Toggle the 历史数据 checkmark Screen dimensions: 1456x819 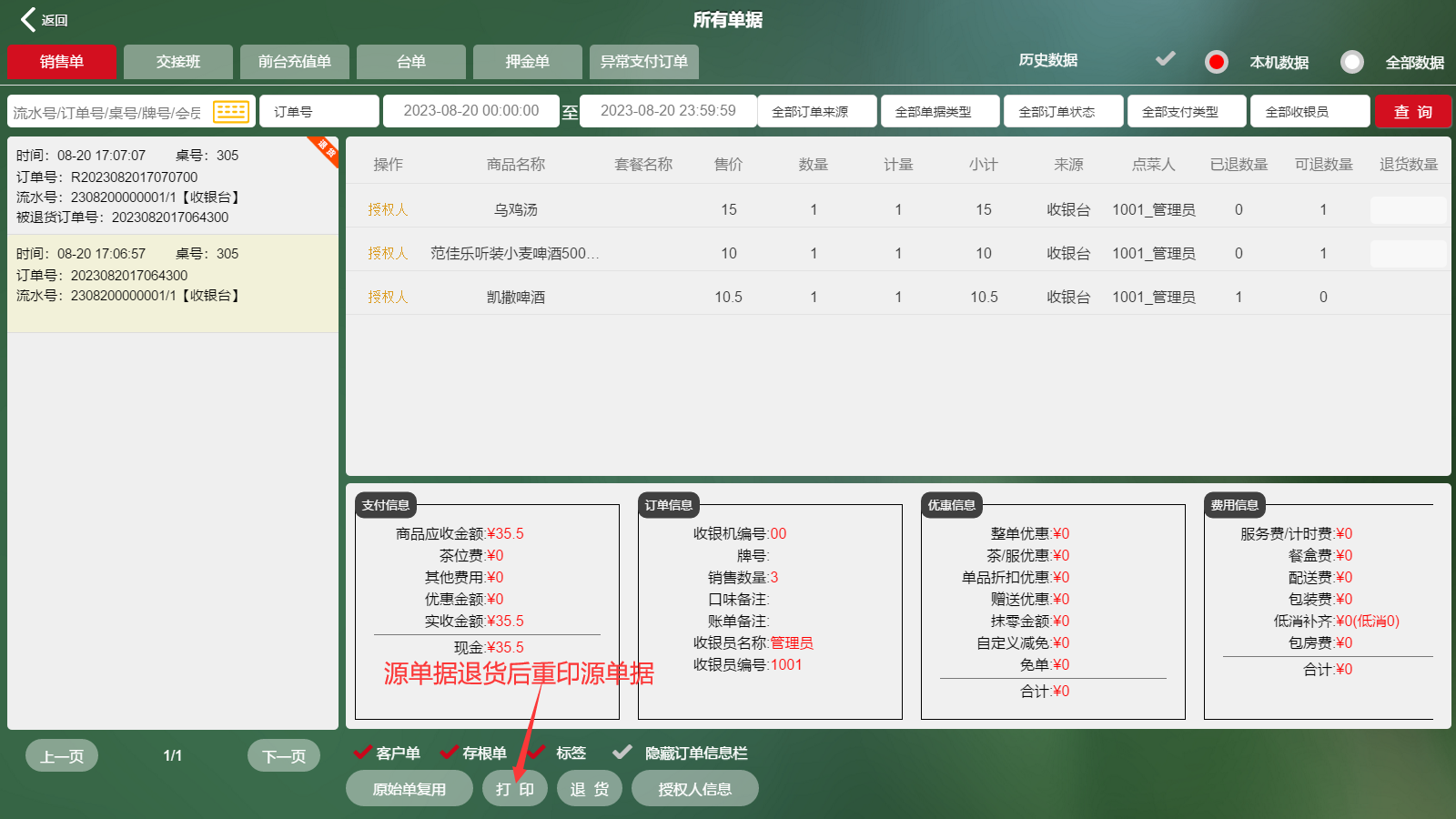point(1165,60)
